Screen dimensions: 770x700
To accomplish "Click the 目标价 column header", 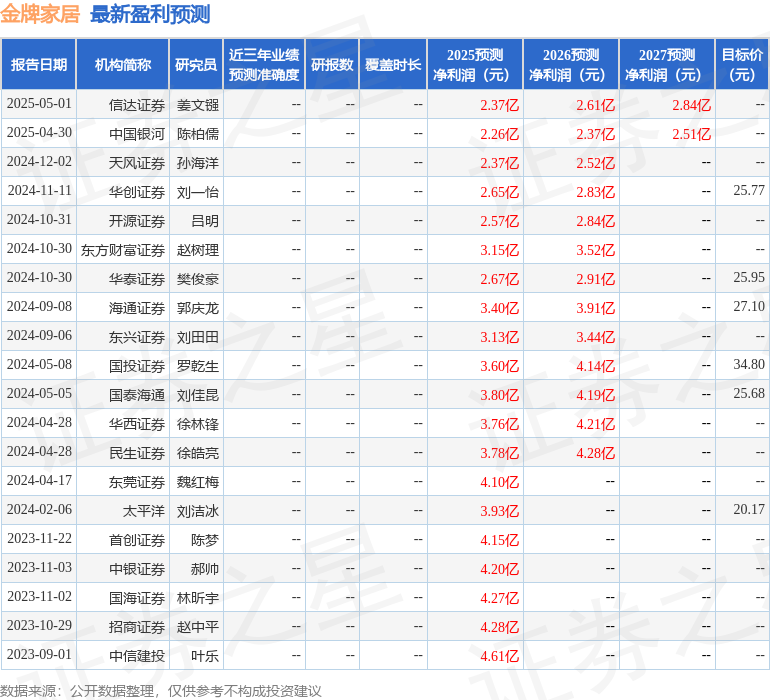I will (742, 64).
